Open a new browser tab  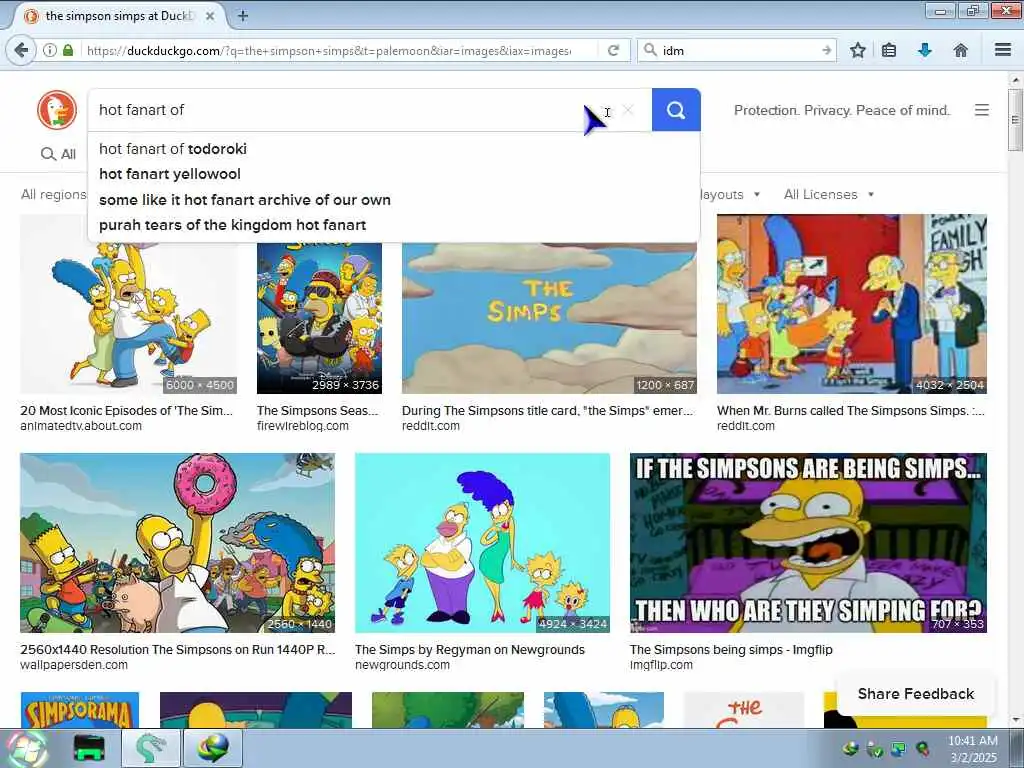point(242,16)
